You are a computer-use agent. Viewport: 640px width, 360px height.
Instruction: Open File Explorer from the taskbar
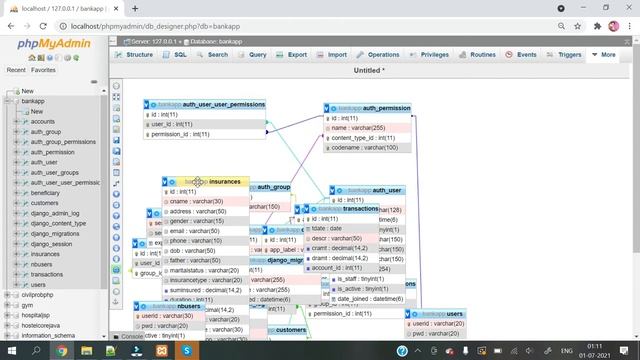(87, 351)
